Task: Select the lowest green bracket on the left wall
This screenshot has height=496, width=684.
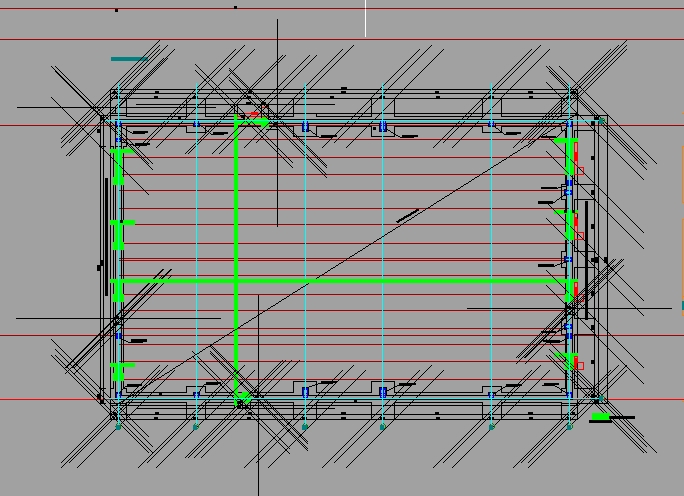Action: point(120,371)
